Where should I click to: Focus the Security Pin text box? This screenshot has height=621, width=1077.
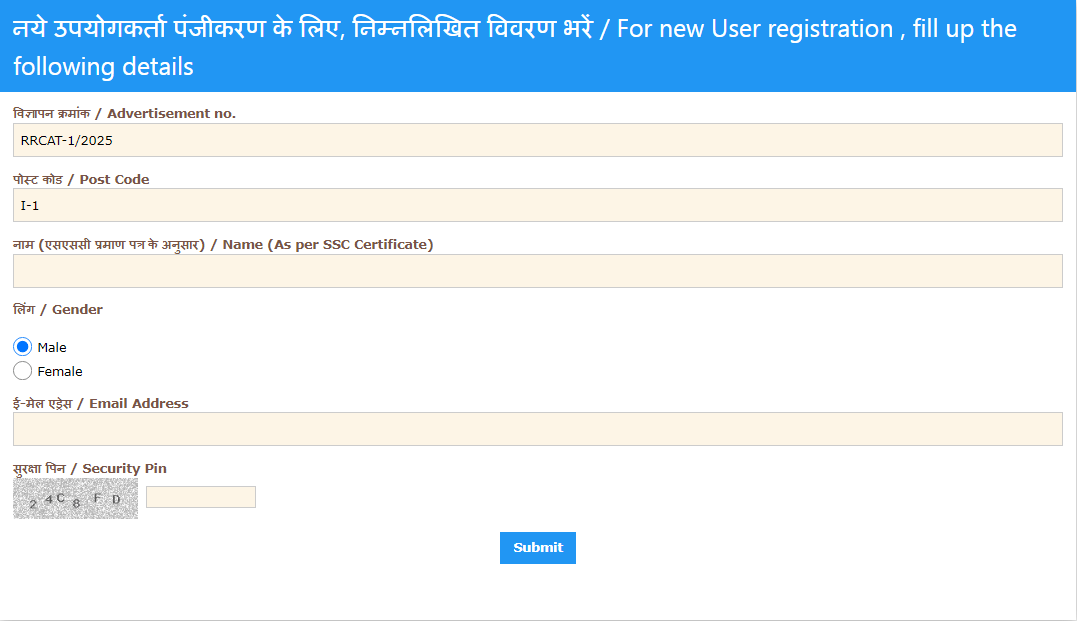201,497
